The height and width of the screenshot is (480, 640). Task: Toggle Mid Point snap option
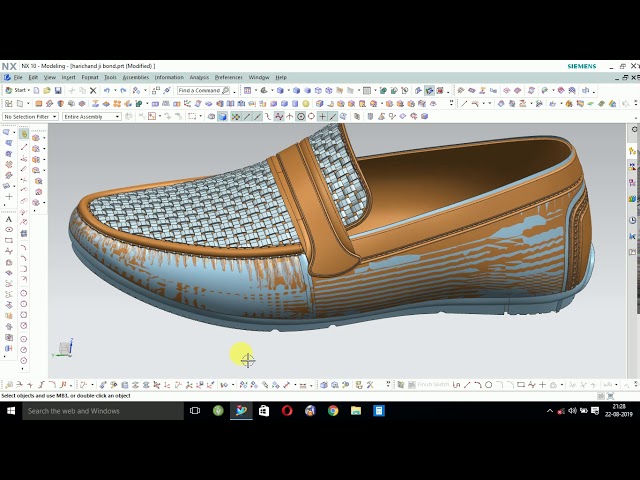point(258,117)
